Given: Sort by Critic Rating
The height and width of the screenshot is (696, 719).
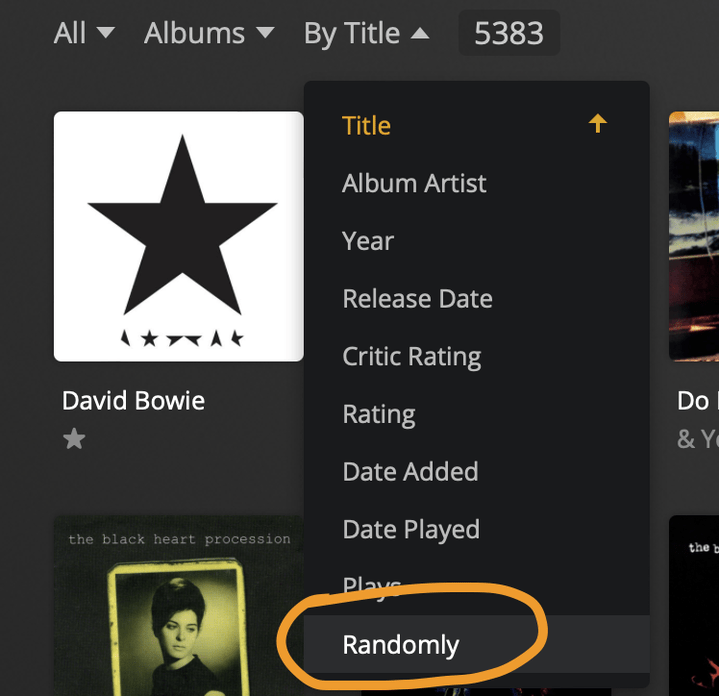Looking at the screenshot, I should pos(411,356).
